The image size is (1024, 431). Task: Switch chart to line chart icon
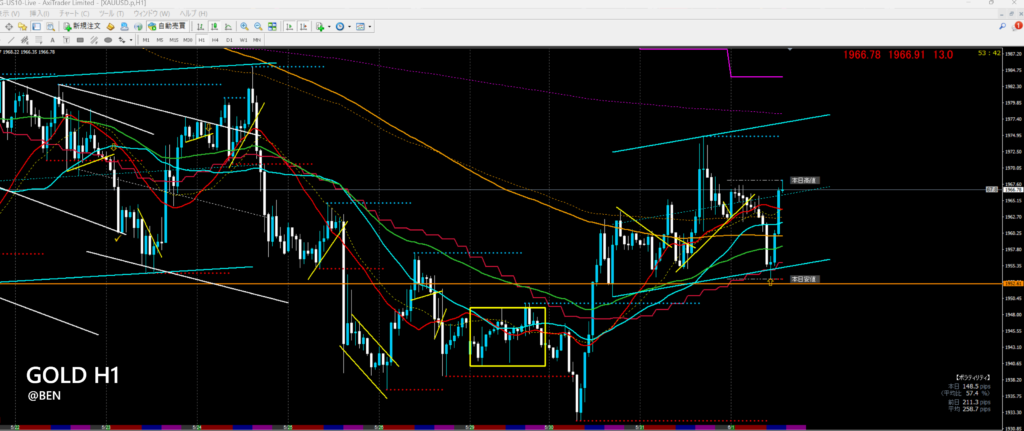228,26
